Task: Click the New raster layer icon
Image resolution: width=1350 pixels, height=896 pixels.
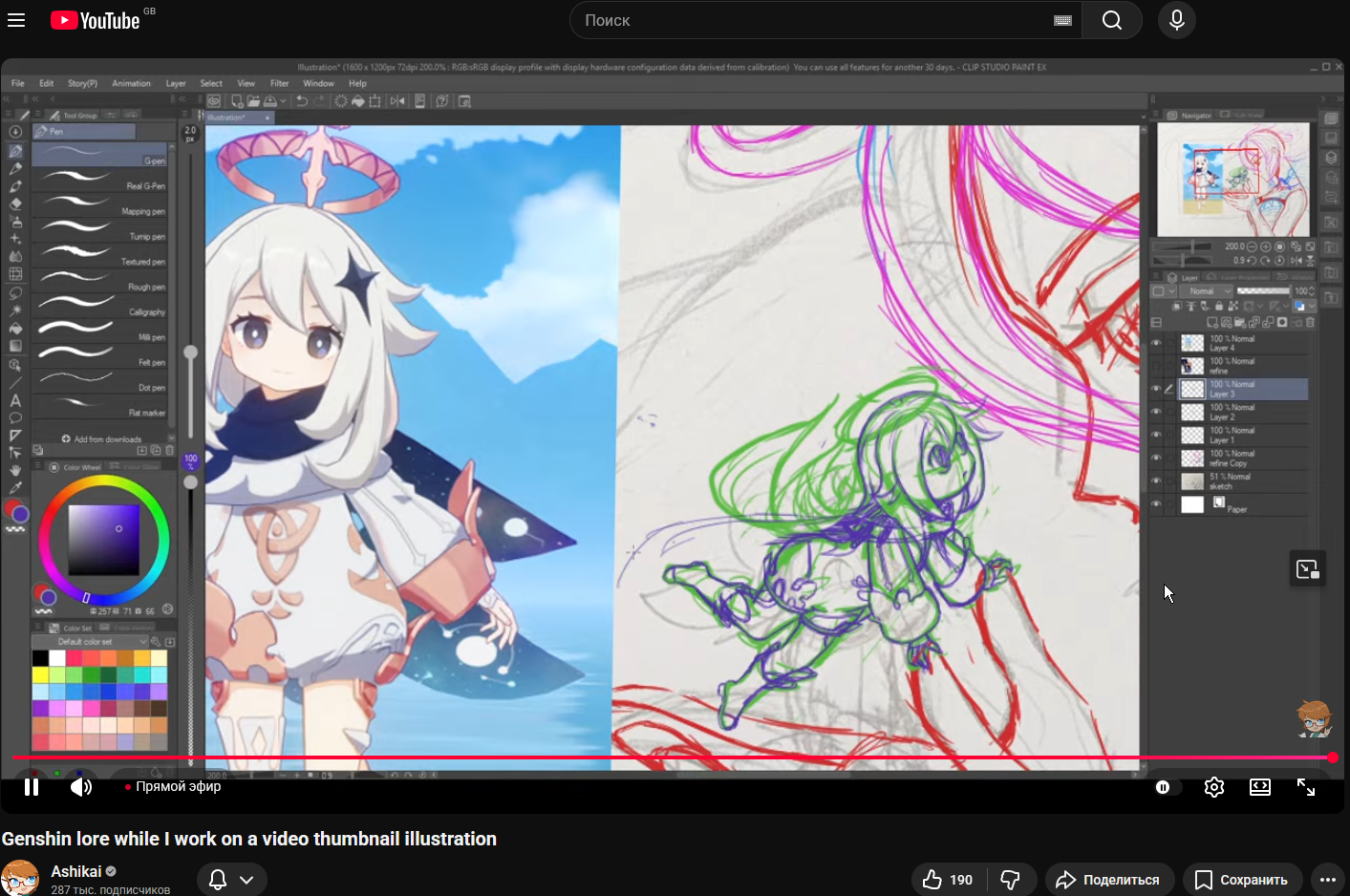Action: tap(1212, 323)
